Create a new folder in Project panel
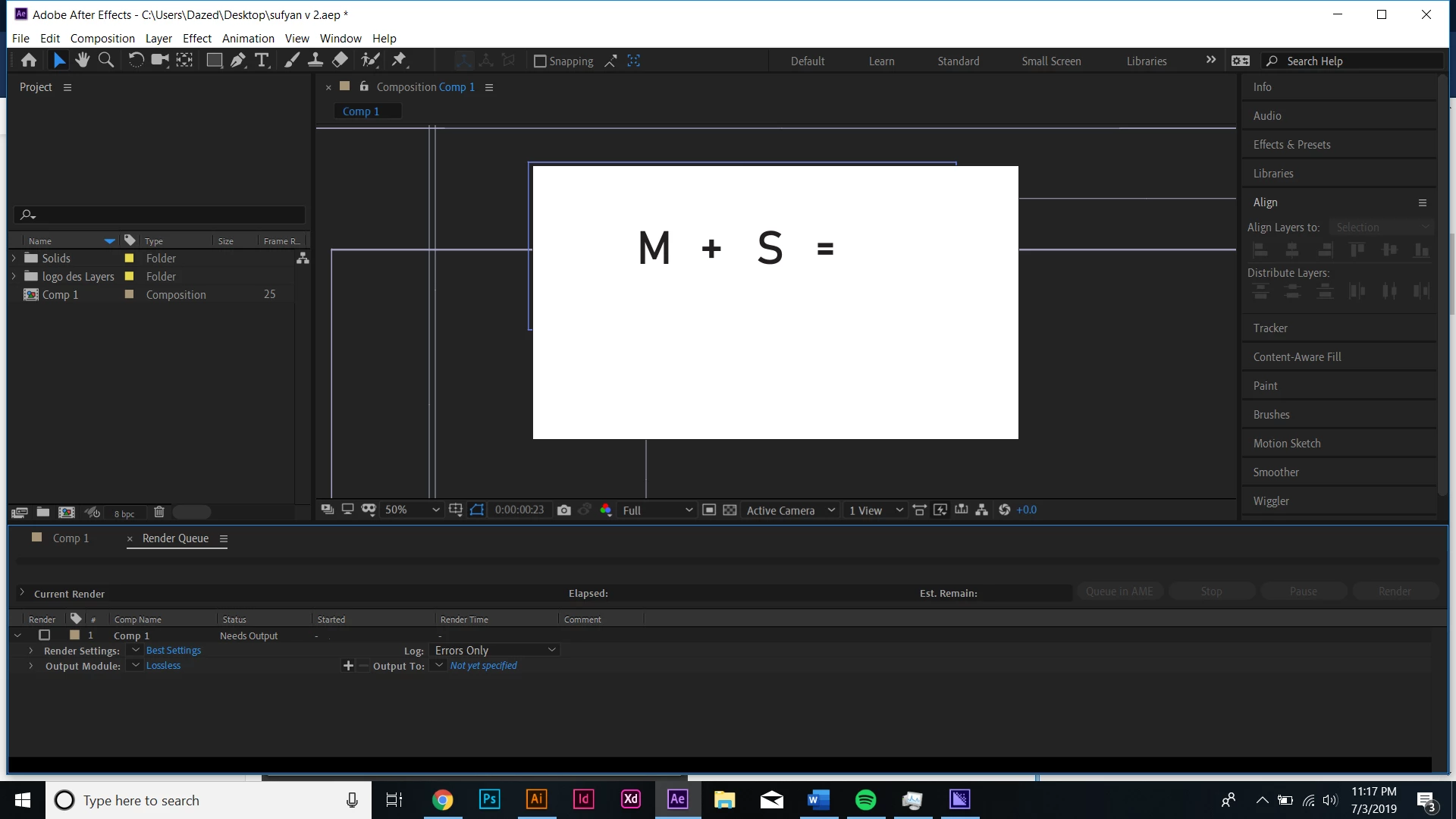1456x819 pixels. (43, 513)
